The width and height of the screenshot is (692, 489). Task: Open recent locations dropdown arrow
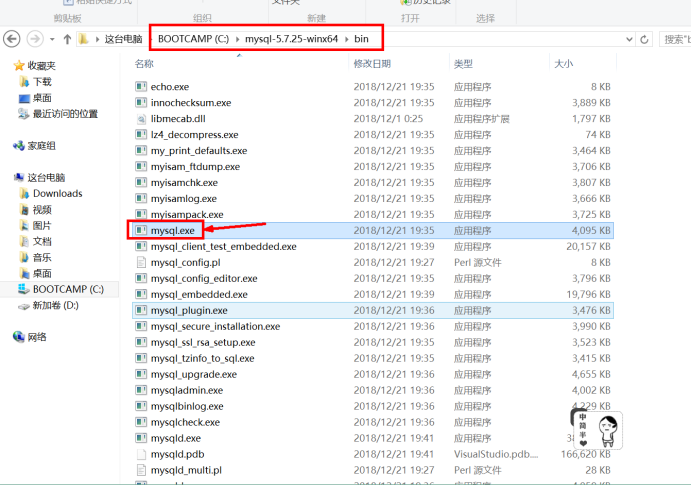pos(52,39)
